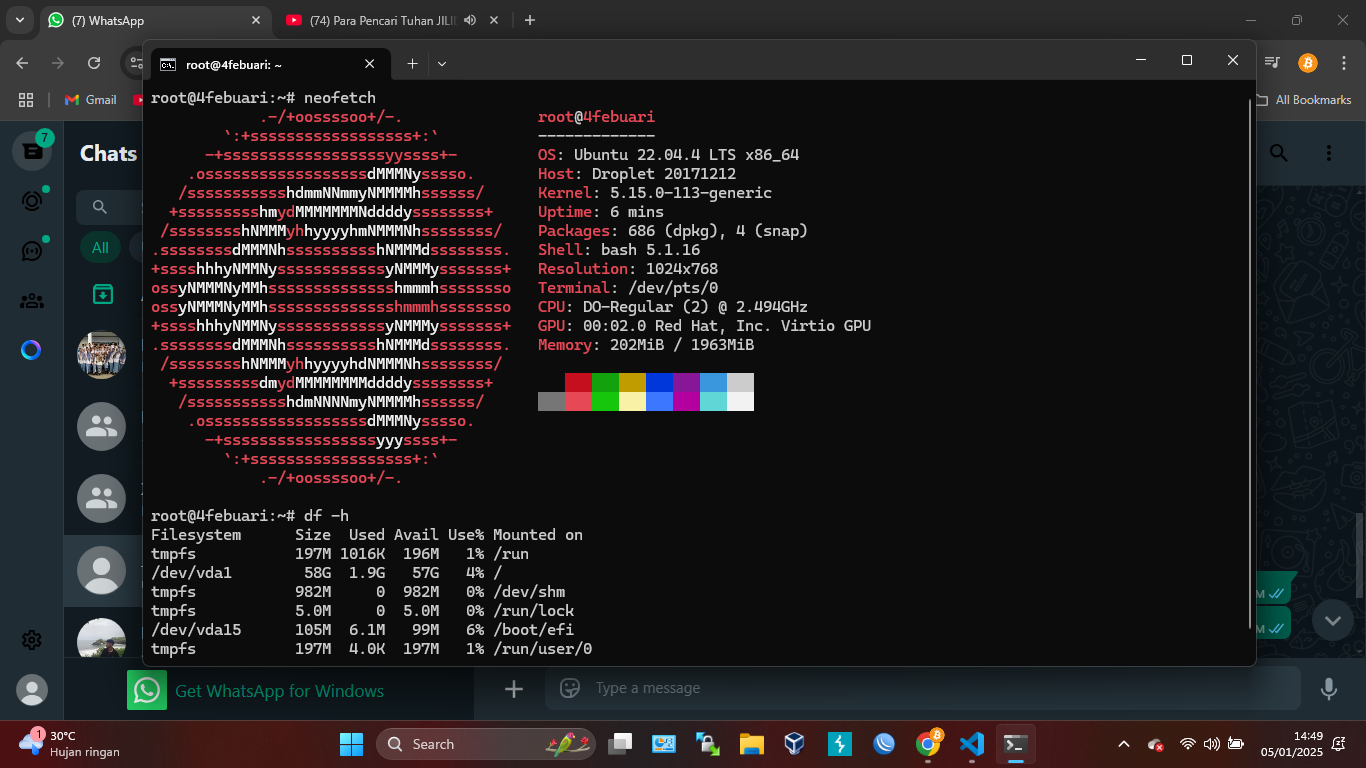1366x768 pixels.
Task: Close the YouTube Chrome tab
Action: (x=495, y=20)
